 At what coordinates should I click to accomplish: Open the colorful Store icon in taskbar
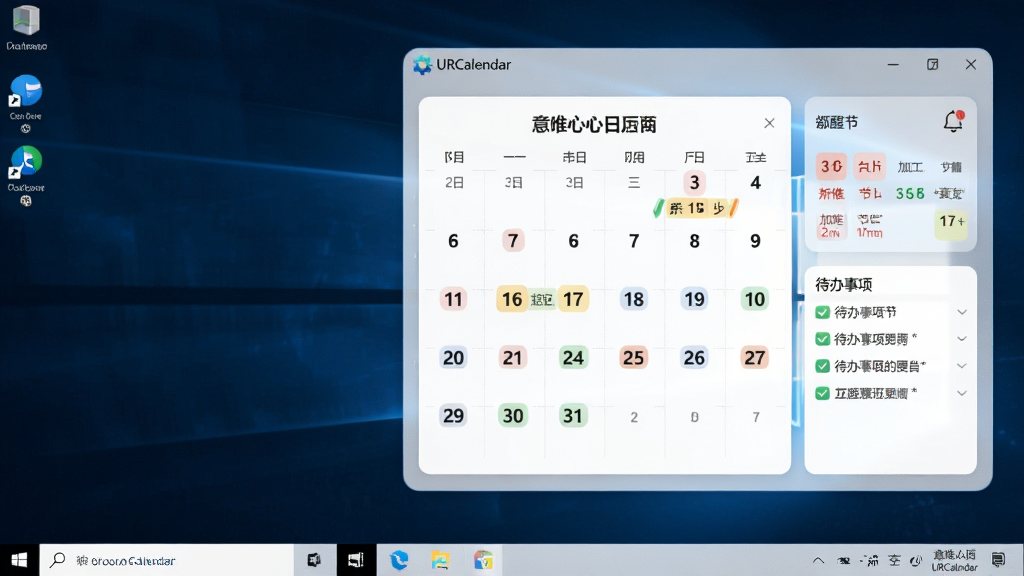483,560
